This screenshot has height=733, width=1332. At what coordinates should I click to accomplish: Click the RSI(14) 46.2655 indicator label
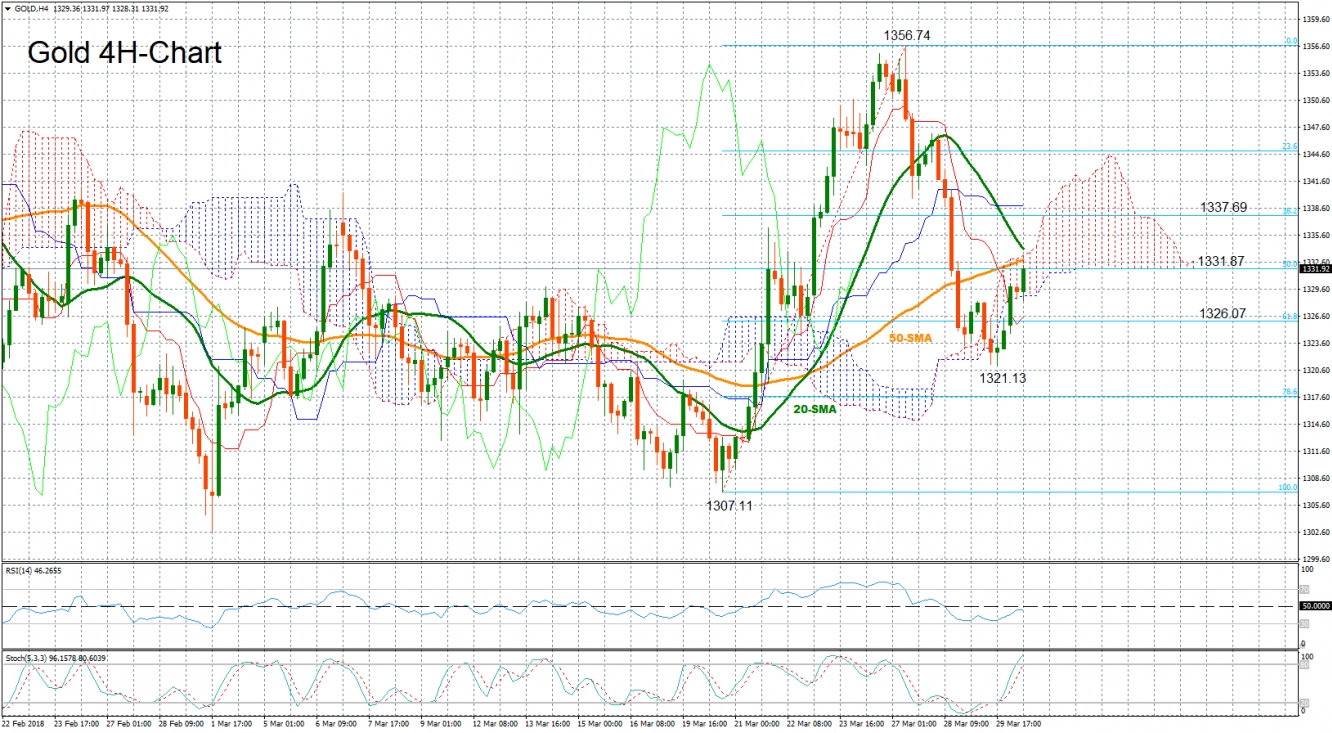tap(32, 570)
